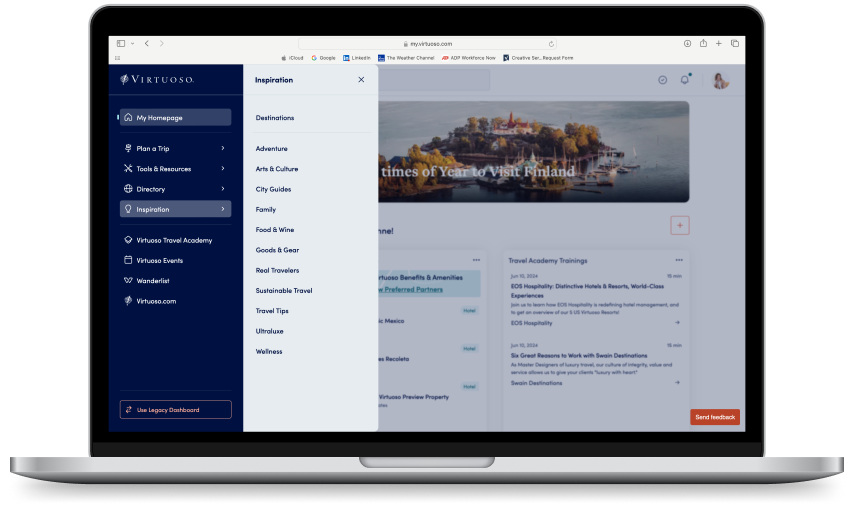This screenshot has width=854, height=505.
Task: Go forward in Safari
Action: pos(162,44)
